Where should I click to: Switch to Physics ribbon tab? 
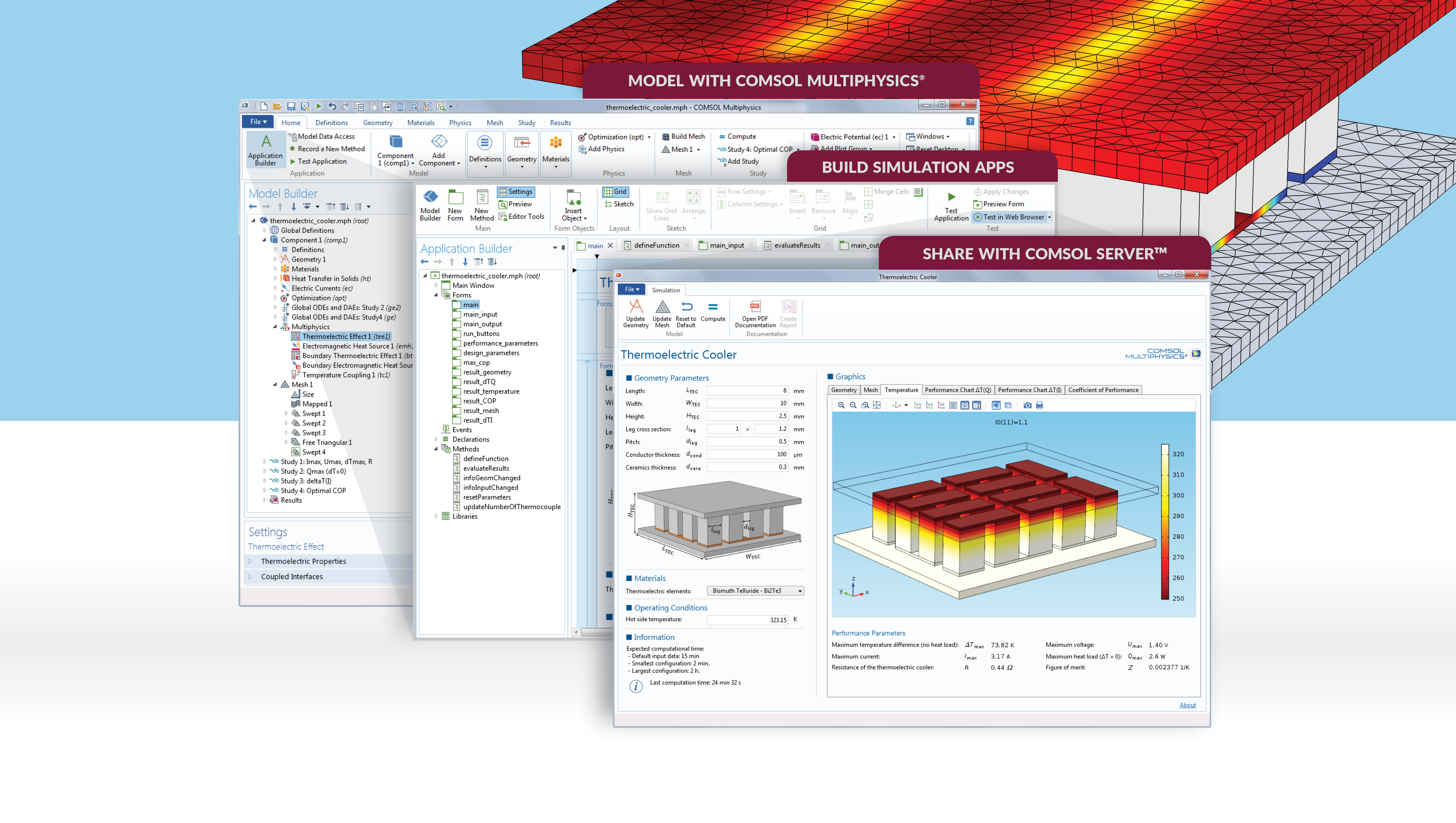click(460, 123)
